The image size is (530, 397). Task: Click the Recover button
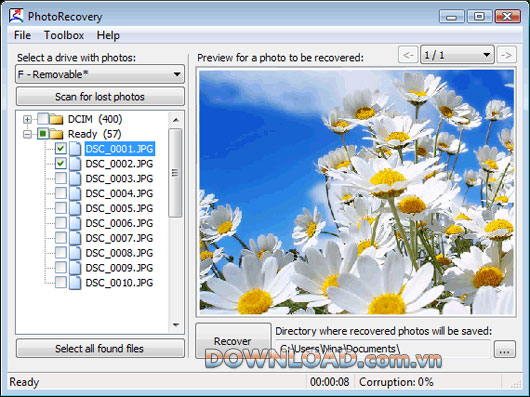tap(233, 341)
